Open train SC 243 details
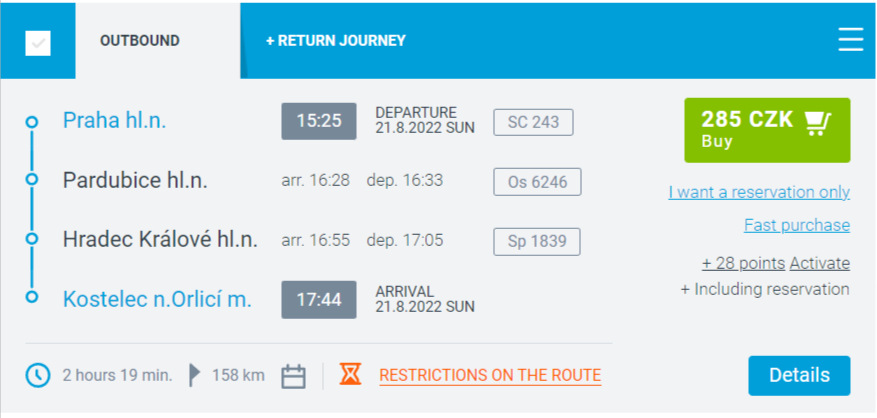 (533, 122)
